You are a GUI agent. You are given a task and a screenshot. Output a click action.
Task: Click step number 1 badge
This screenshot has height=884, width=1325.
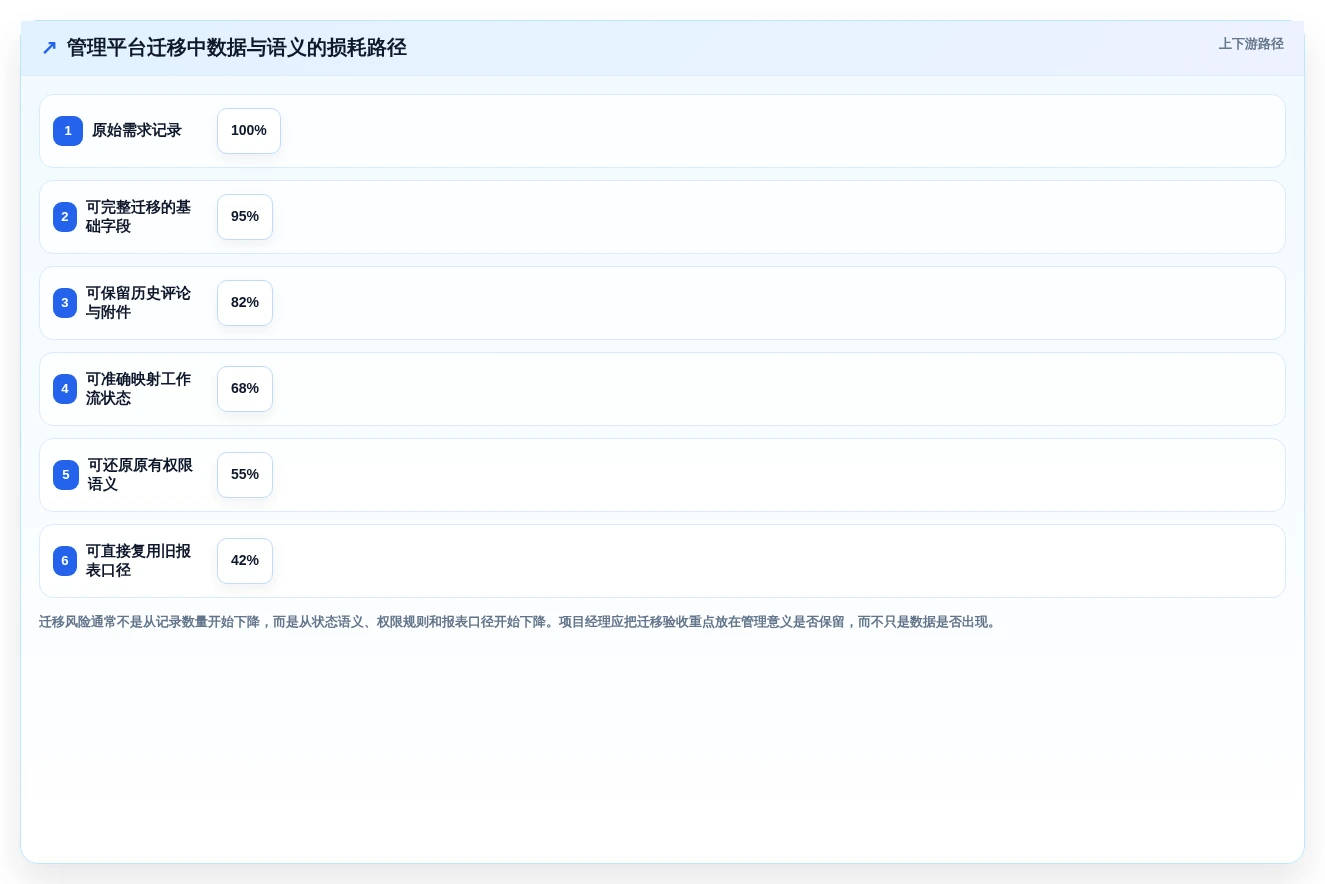coord(68,131)
